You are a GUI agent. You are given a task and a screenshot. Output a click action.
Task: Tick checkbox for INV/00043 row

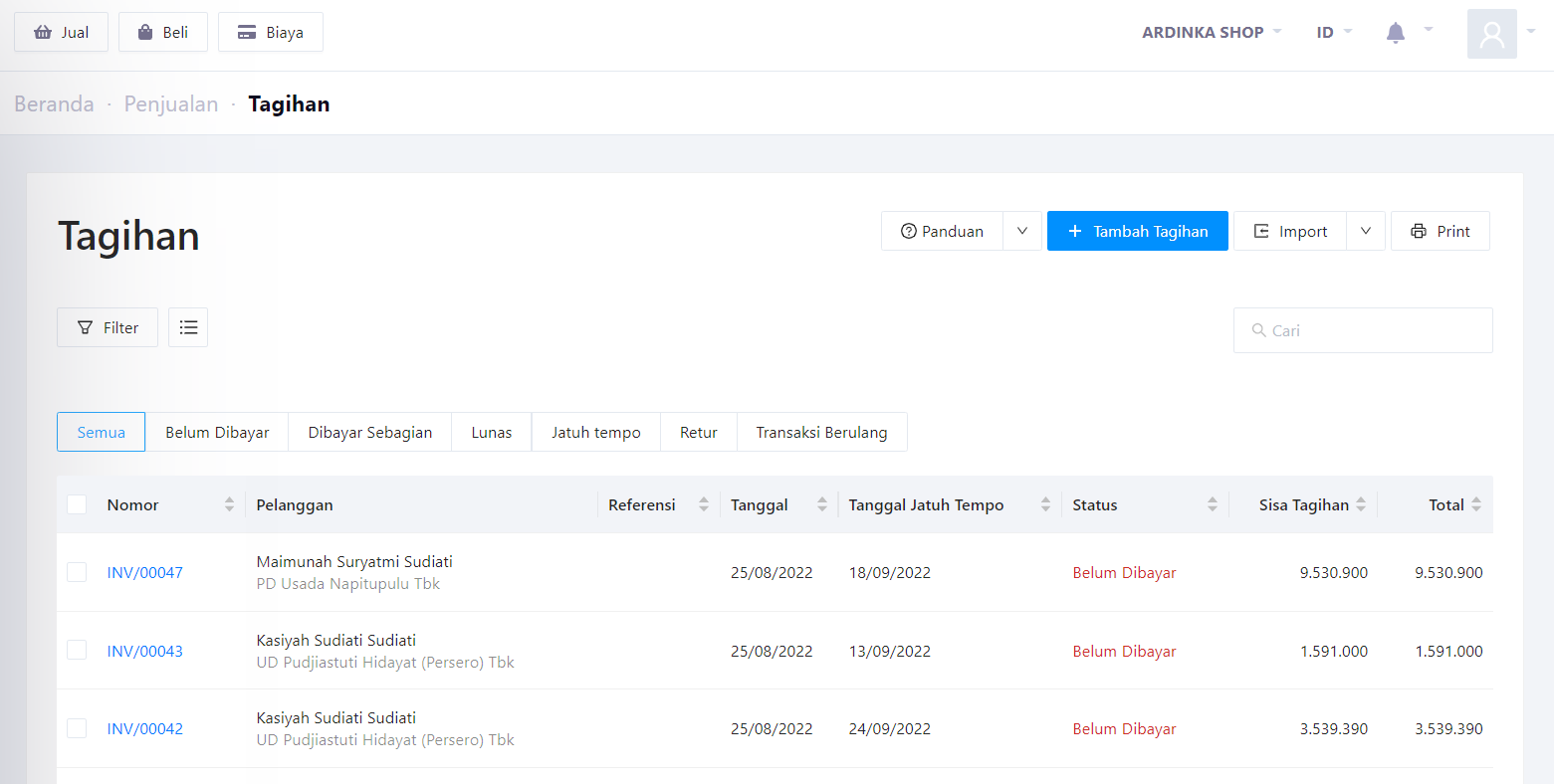(x=77, y=650)
